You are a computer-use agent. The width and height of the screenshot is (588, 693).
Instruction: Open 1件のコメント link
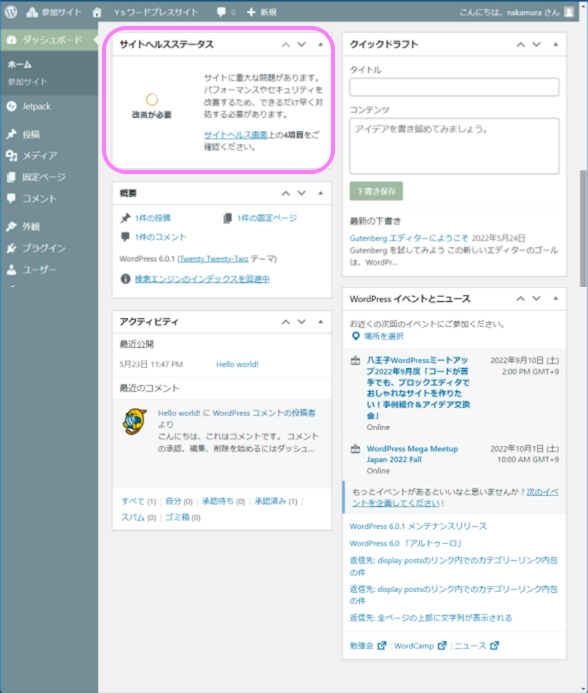pos(160,237)
